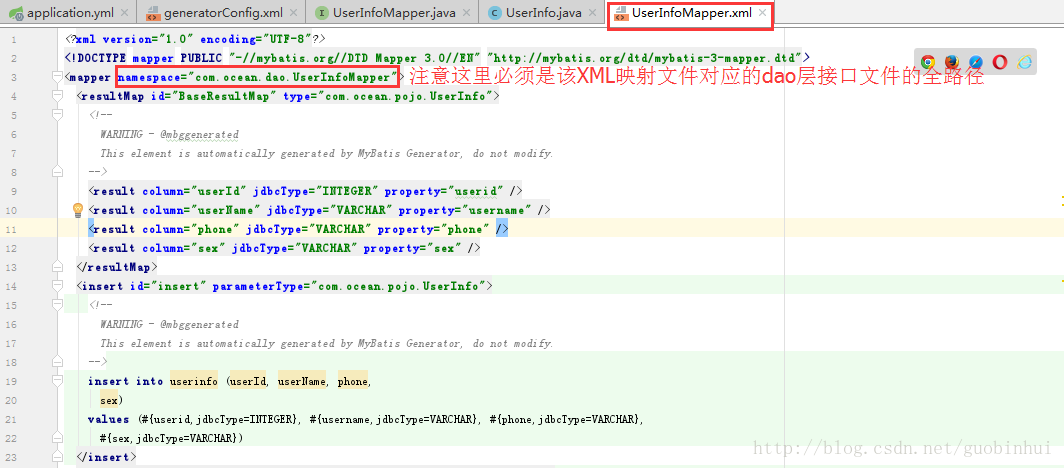Image resolution: width=1064 pixels, height=468 pixels.
Task: Click the values keyword on line 21
Action: (108, 419)
